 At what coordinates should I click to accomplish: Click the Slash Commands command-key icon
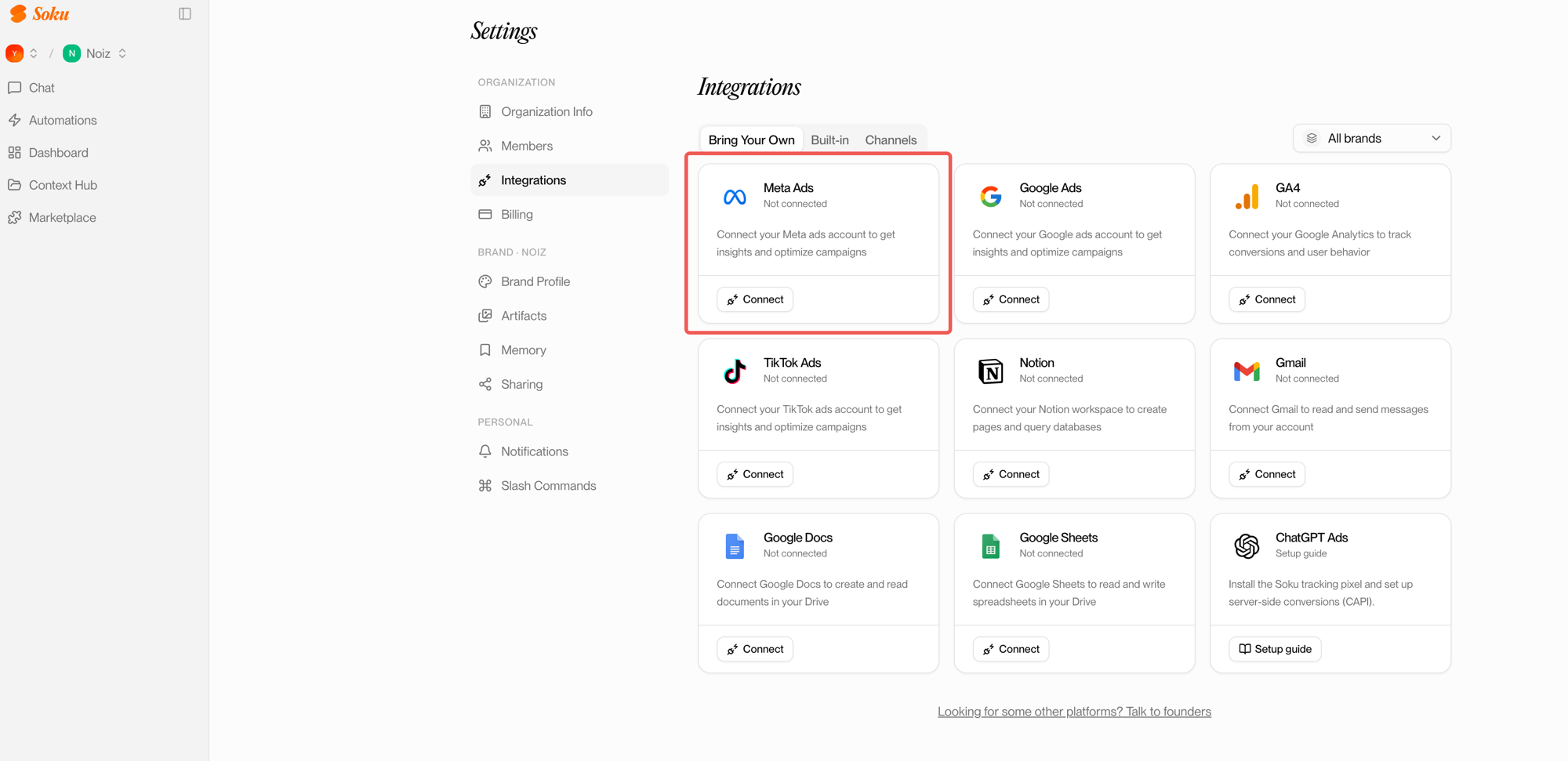pos(485,486)
